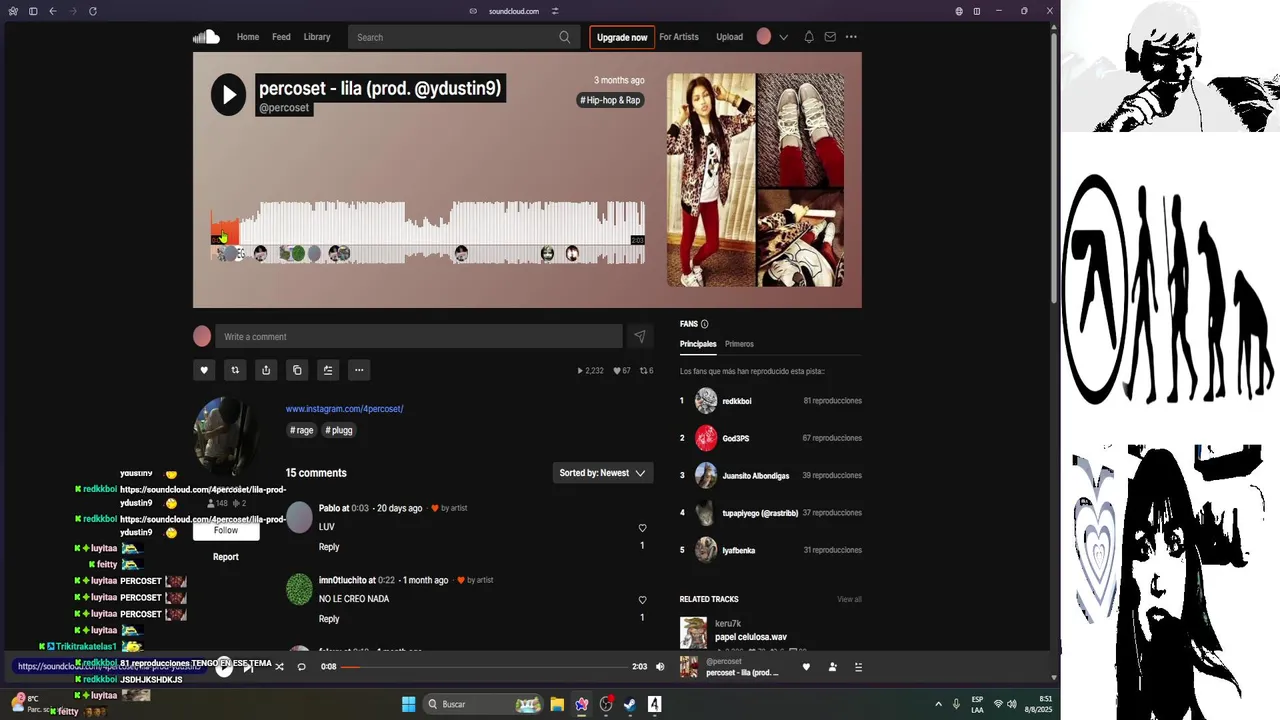Go back in the browser
Screen dimensions: 1280x720
pyautogui.click(x=53, y=11)
